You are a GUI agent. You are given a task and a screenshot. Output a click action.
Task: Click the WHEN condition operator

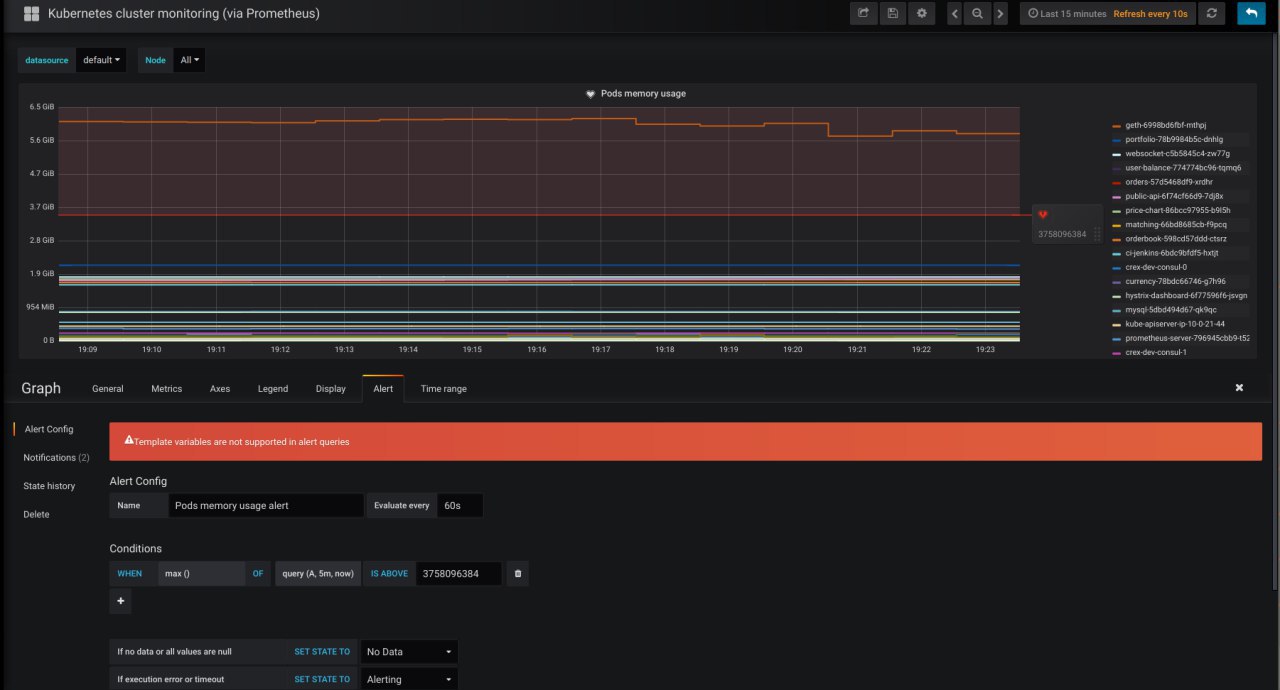(130, 574)
